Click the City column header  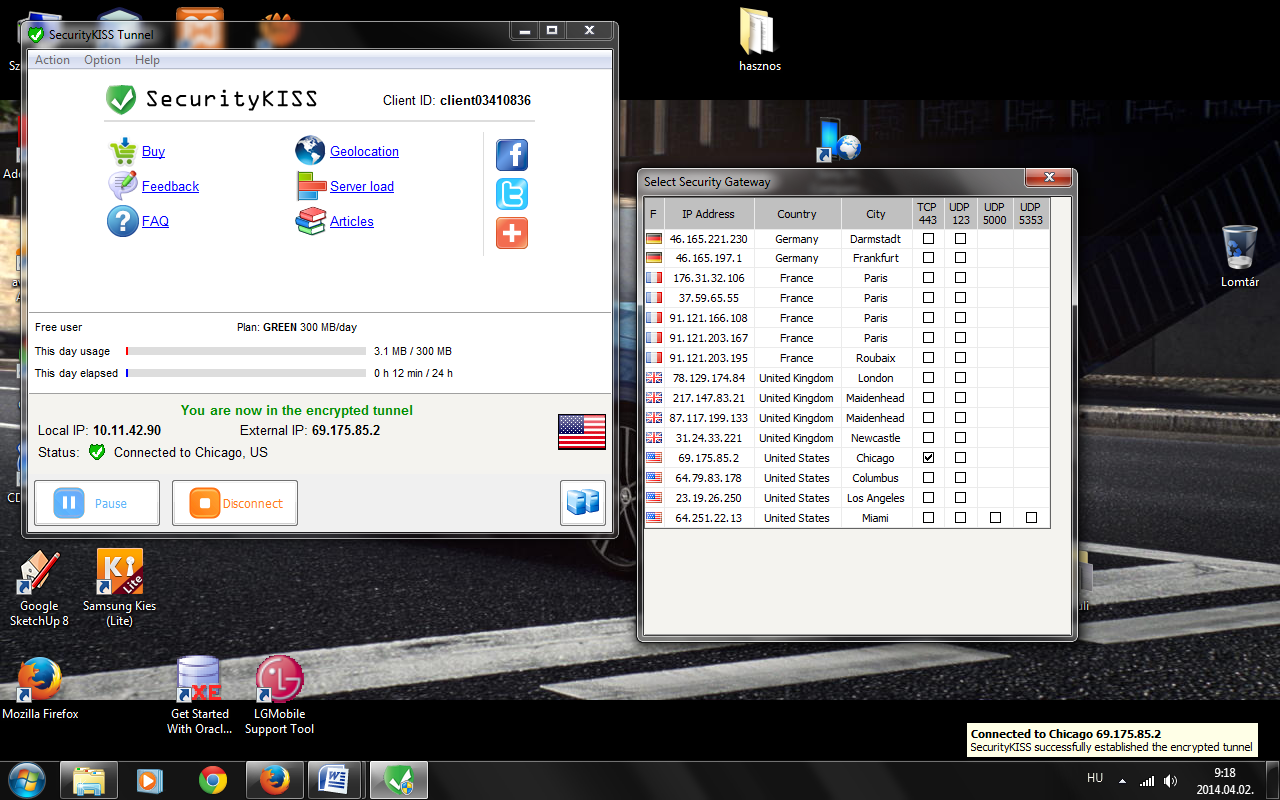[x=876, y=214]
